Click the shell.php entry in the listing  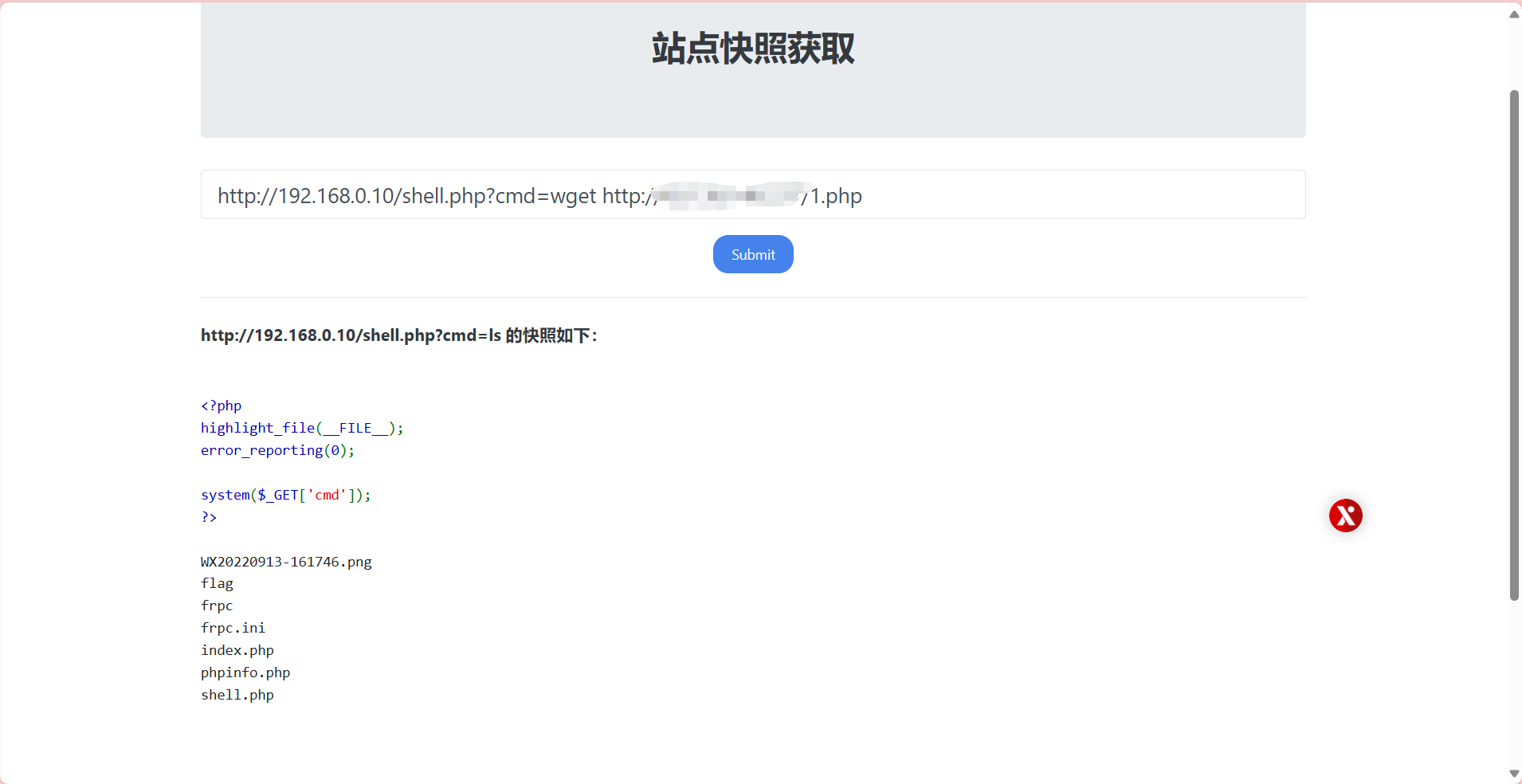pos(237,696)
